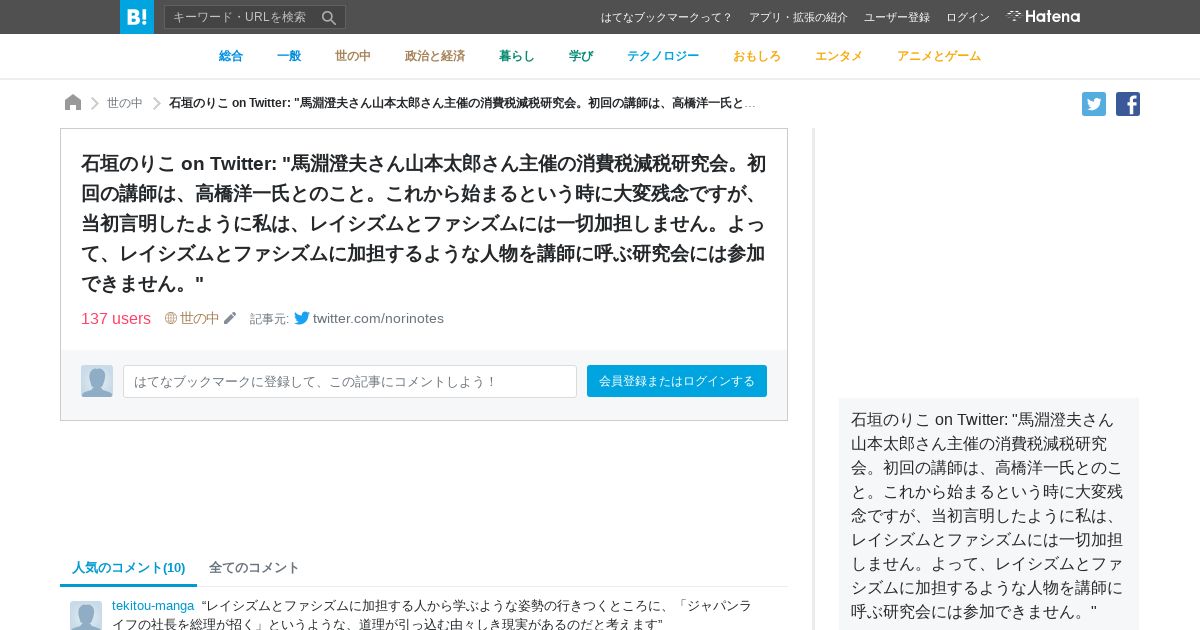
Task: Select the アニメとゲーム category
Action: click(x=939, y=56)
